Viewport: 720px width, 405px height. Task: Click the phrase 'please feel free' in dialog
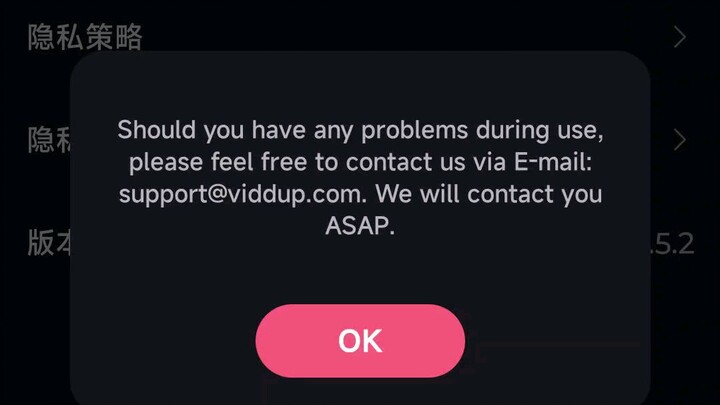click(218, 163)
